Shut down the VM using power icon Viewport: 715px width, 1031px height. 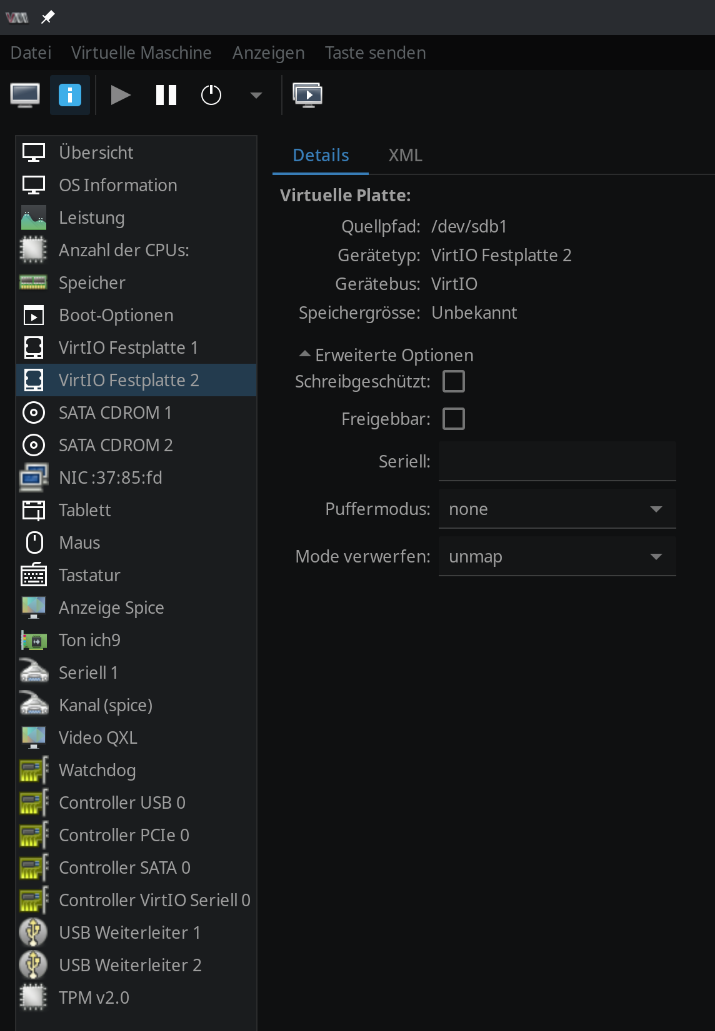tap(210, 95)
